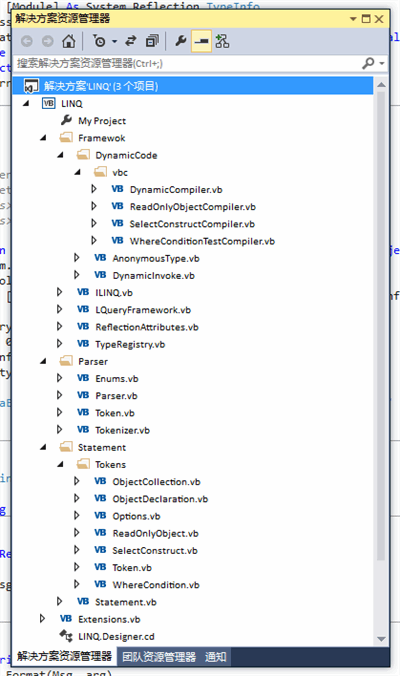Collapse the Parser folder
This screenshot has width=400, height=676.
pyautogui.click(x=43, y=361)
